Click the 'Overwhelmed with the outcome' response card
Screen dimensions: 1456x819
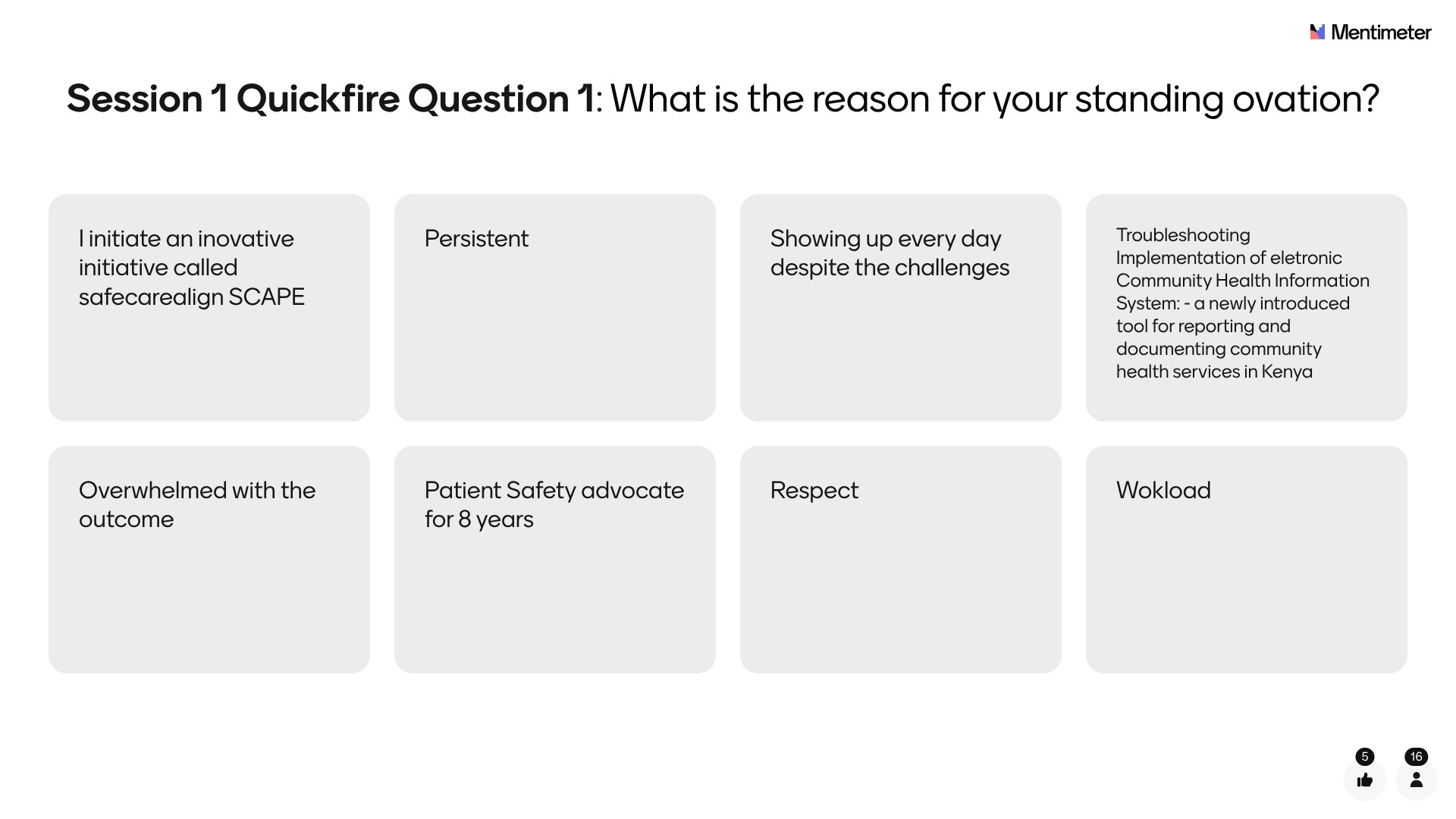click(209, 559)
